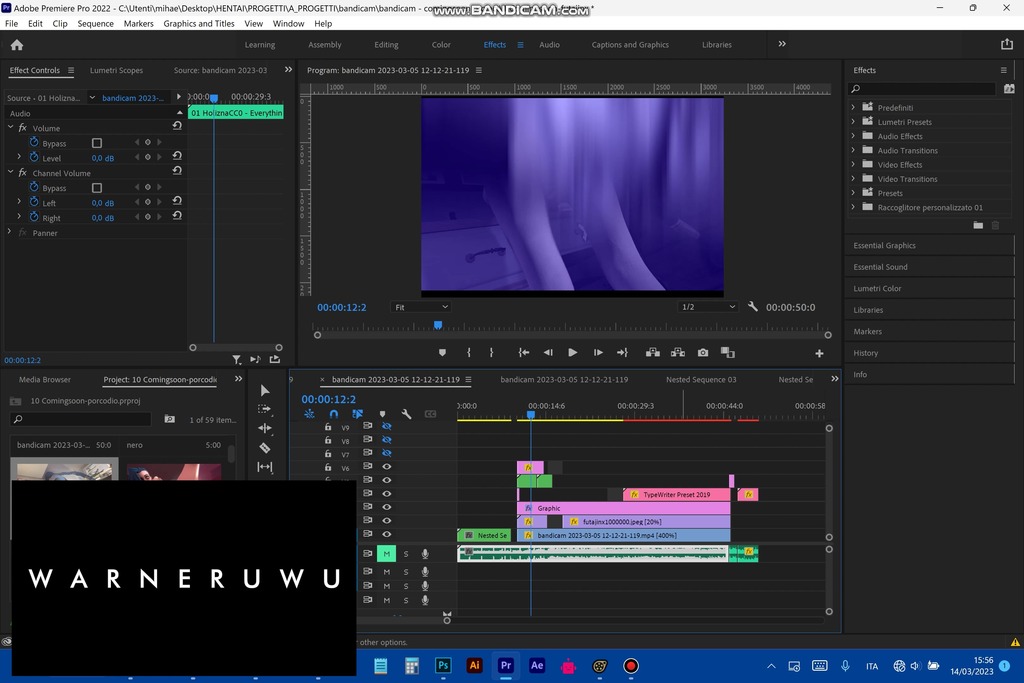Export a frame with the camera icon
This screenshot has height=683, width=1024.
(x=703, y=353)
